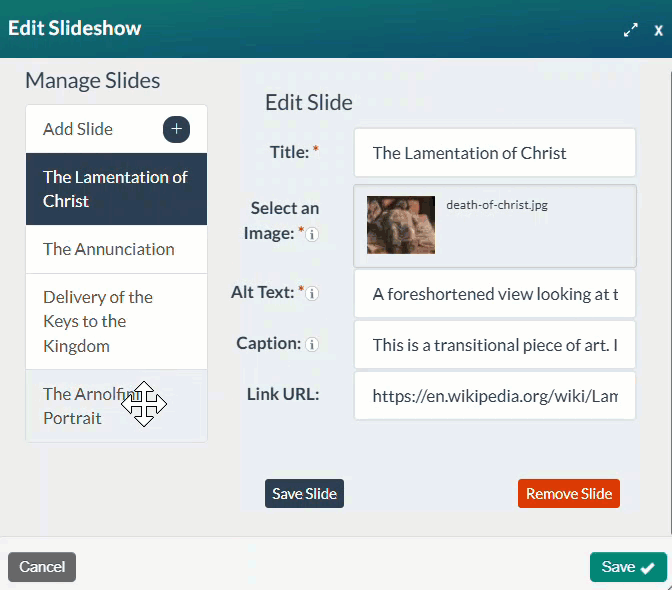This screenshot has height=590, width=672.
Task: Click the death-of-christ.jpg file name
Action: point(497,205)
